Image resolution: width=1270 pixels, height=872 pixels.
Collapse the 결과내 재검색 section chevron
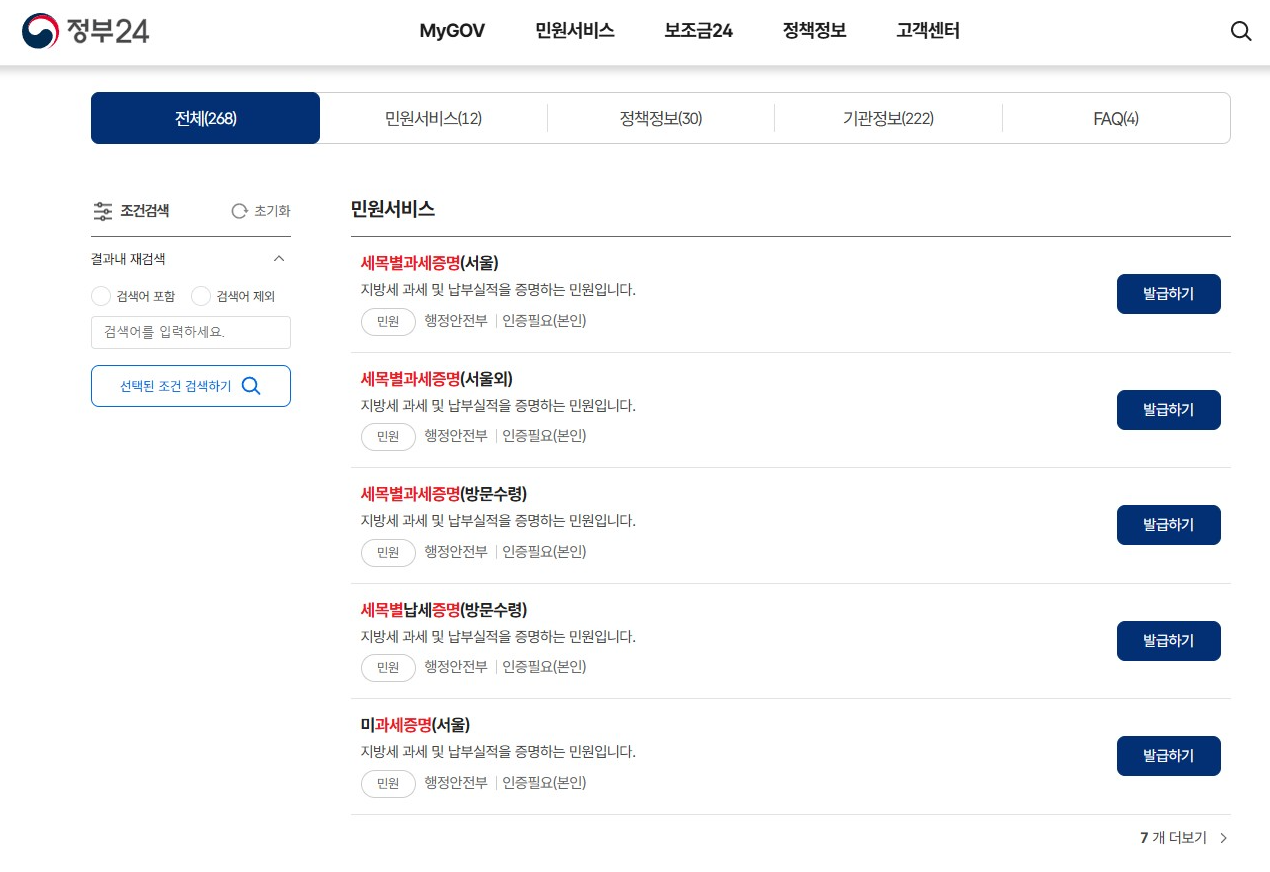(x=279, y=259)
